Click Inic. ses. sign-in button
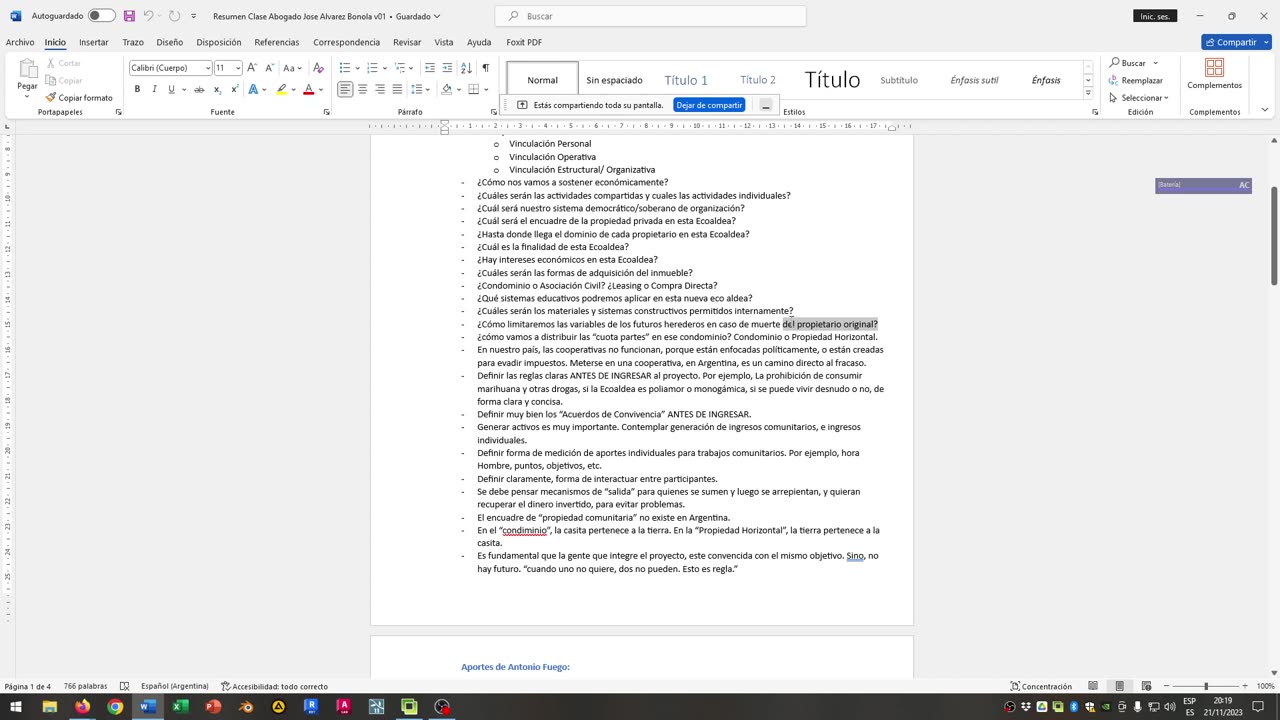Image resolution: width=1280 pixels, height=720 pixels. [1155, 16]
